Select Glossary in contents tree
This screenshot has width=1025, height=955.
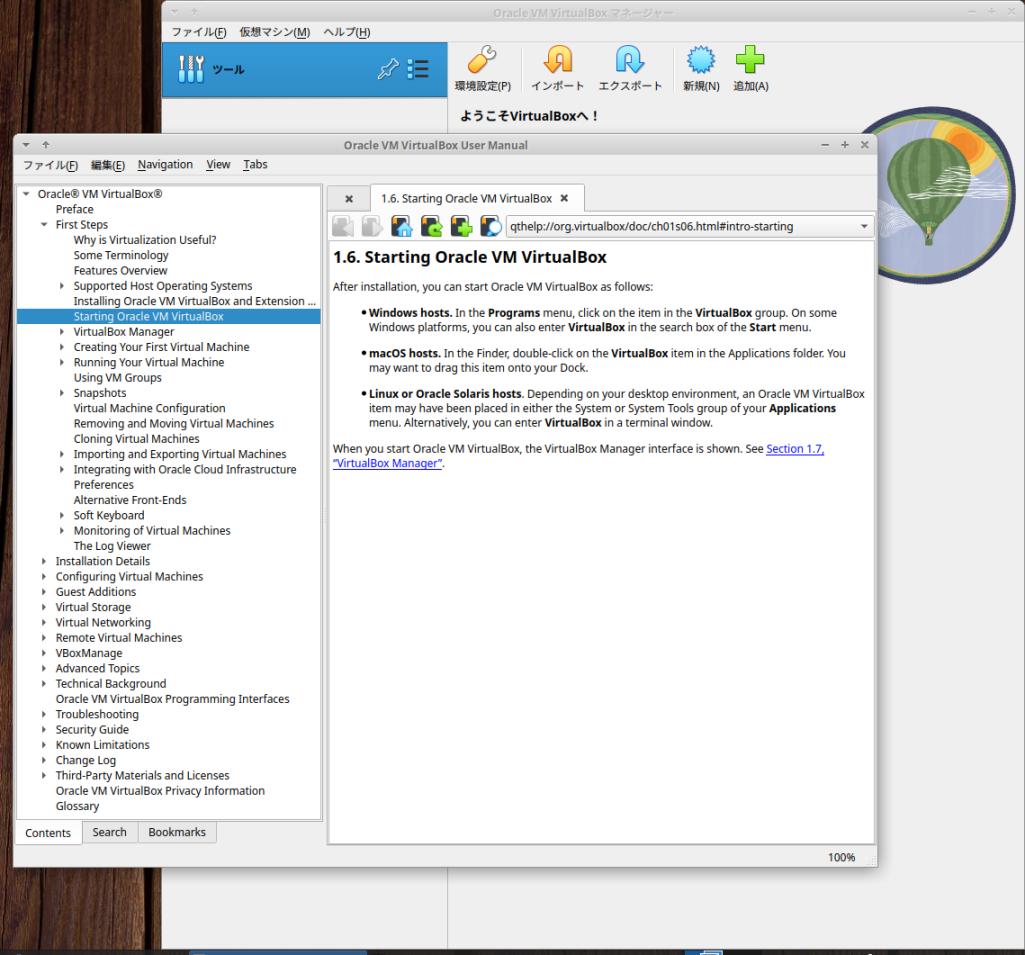[x=78, y=806]
